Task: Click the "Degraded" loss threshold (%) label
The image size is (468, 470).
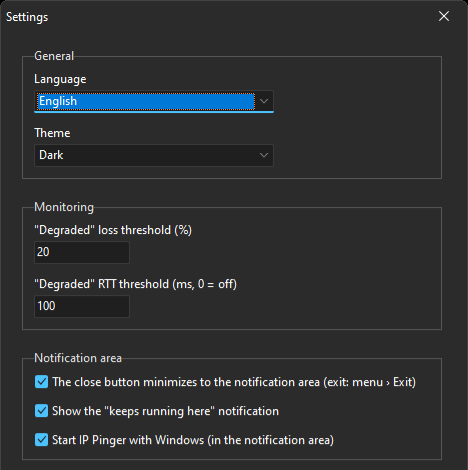Action: tap(113, 230)
